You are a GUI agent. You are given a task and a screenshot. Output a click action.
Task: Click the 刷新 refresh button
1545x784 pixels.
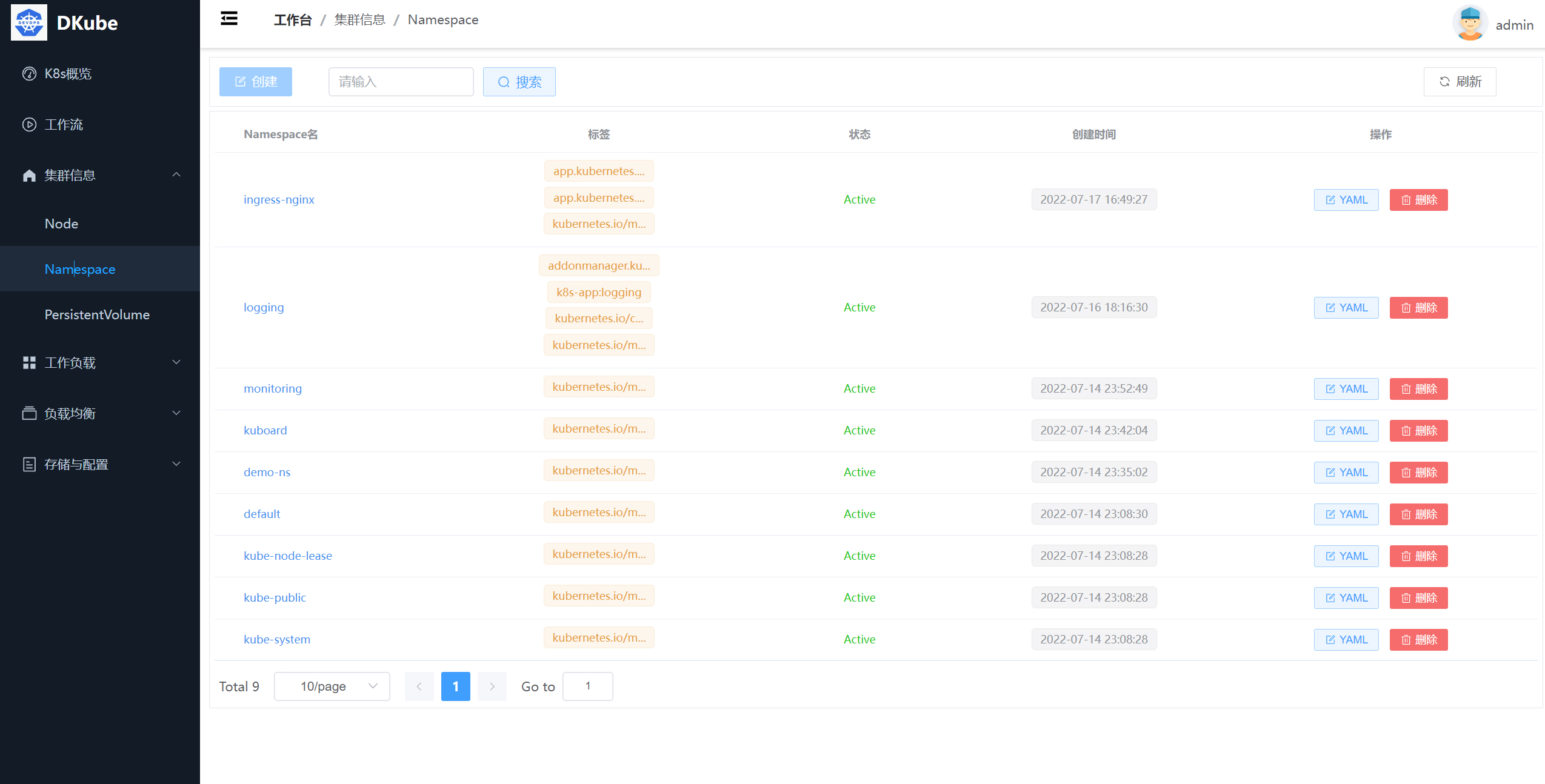[x=1460, y=82]
